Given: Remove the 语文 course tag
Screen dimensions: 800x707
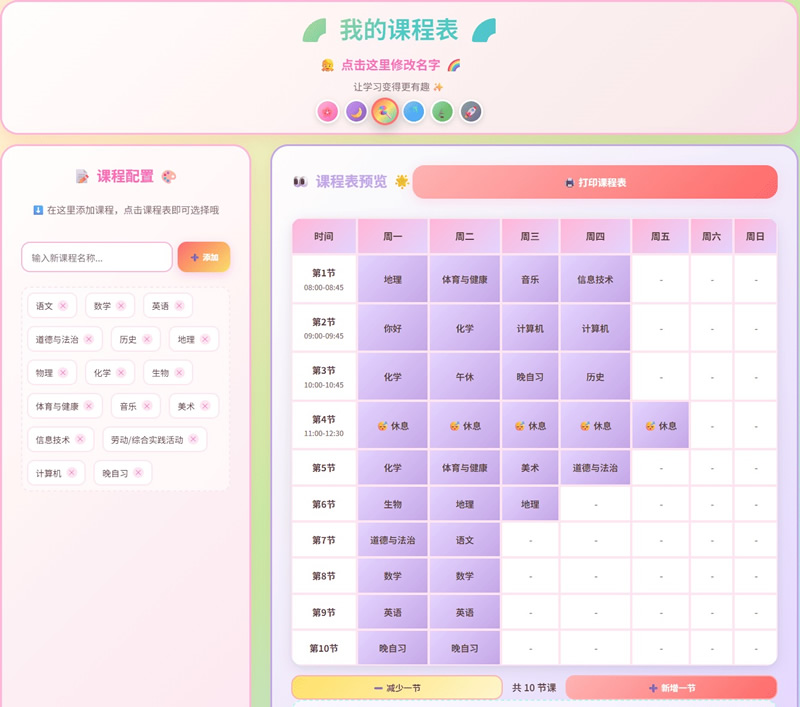Looking at the screenshot, I should pyautogui.click(x=63, y=306).
